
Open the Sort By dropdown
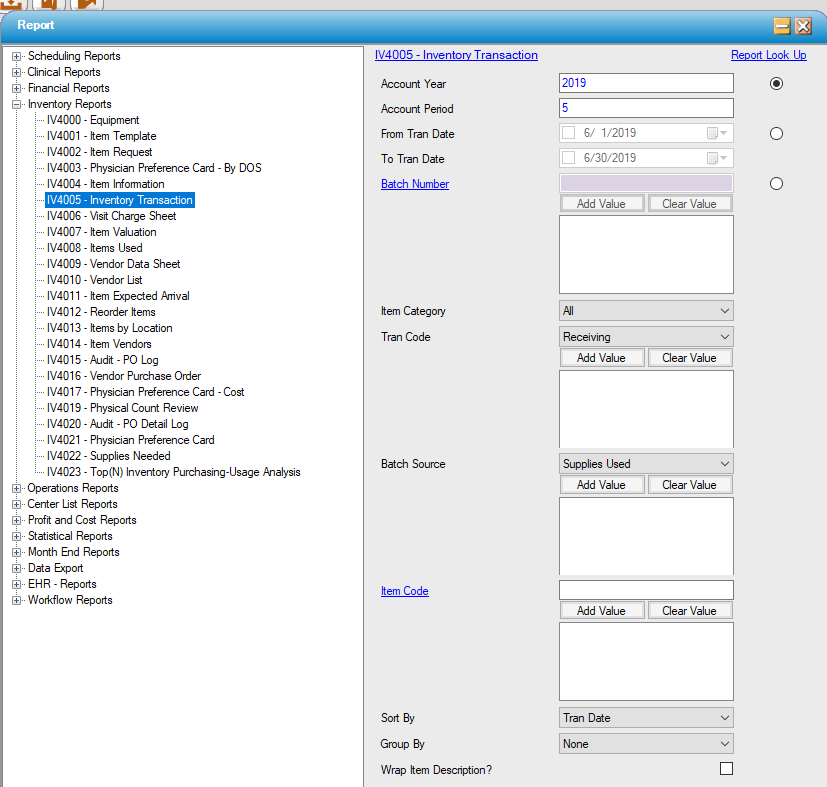coord(646,718)
